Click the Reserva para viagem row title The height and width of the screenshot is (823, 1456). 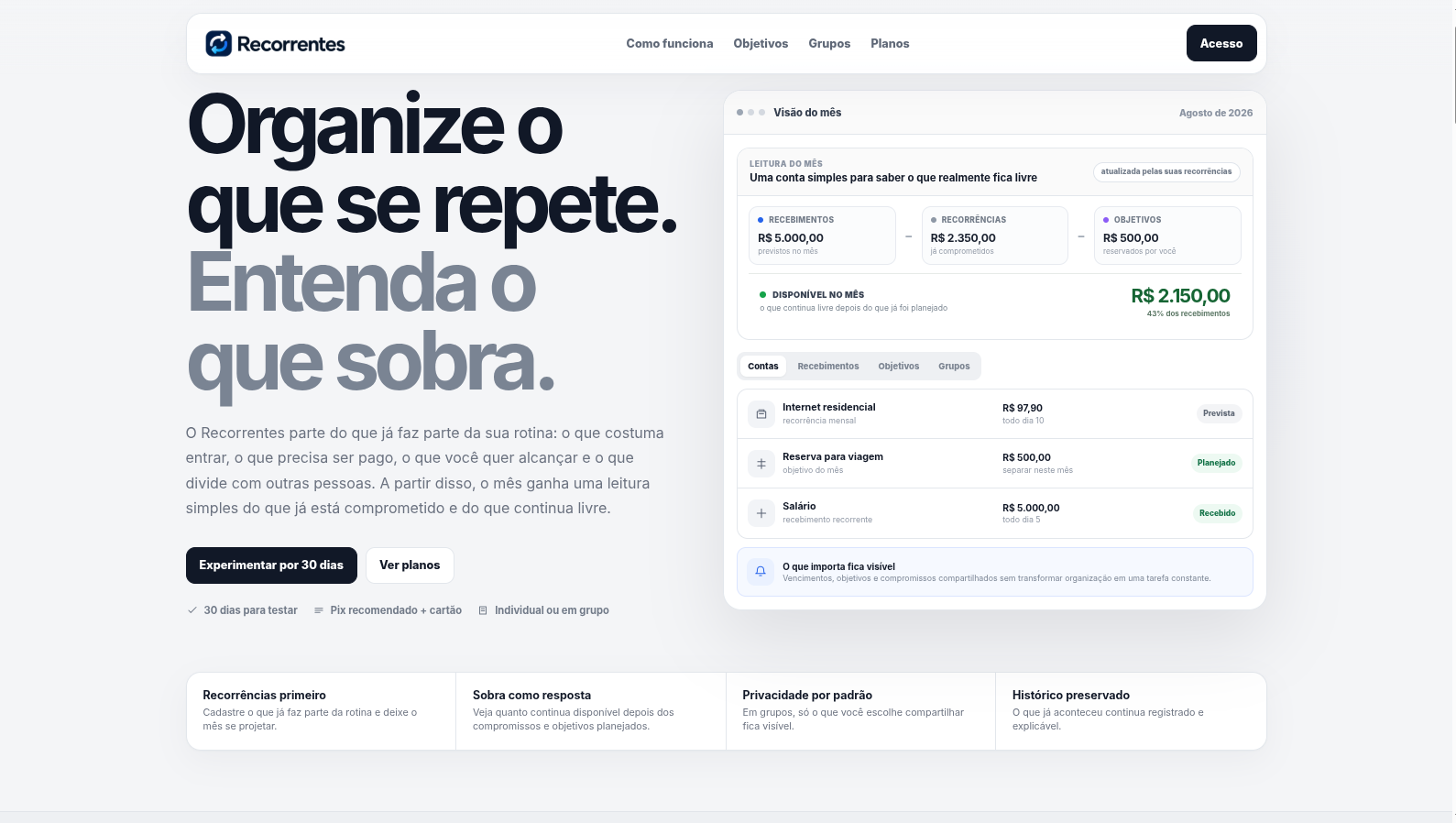833,457
